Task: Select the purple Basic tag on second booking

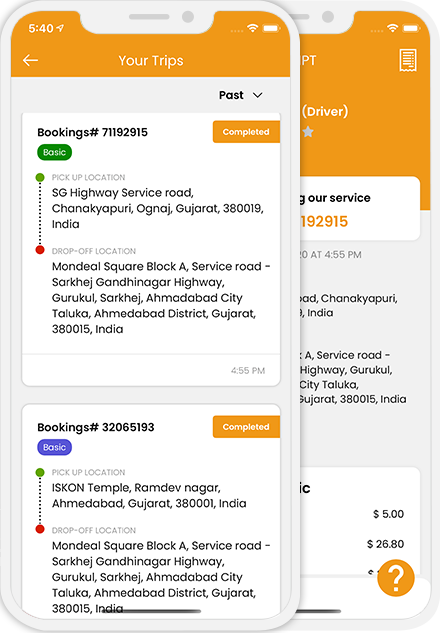Action: point(54,447)
